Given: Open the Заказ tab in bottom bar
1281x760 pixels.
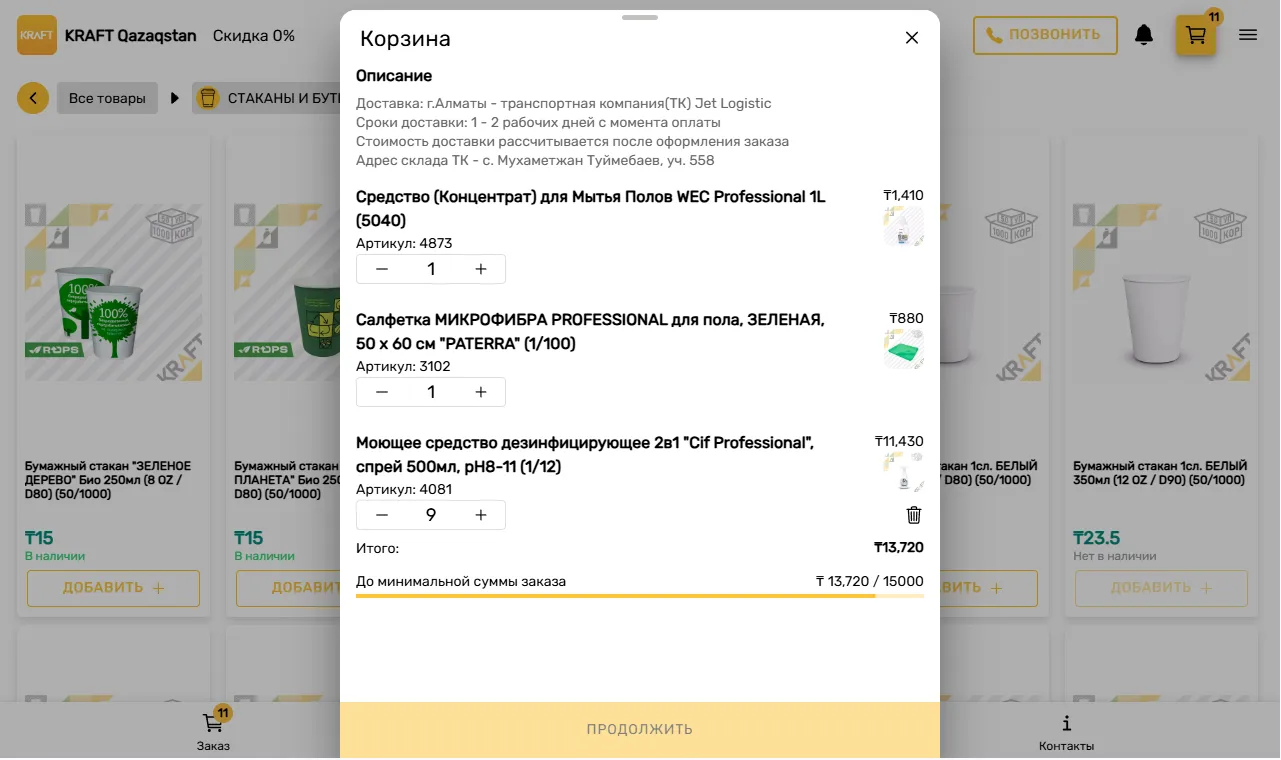Looking at the screenshot, I should (213, 731).
